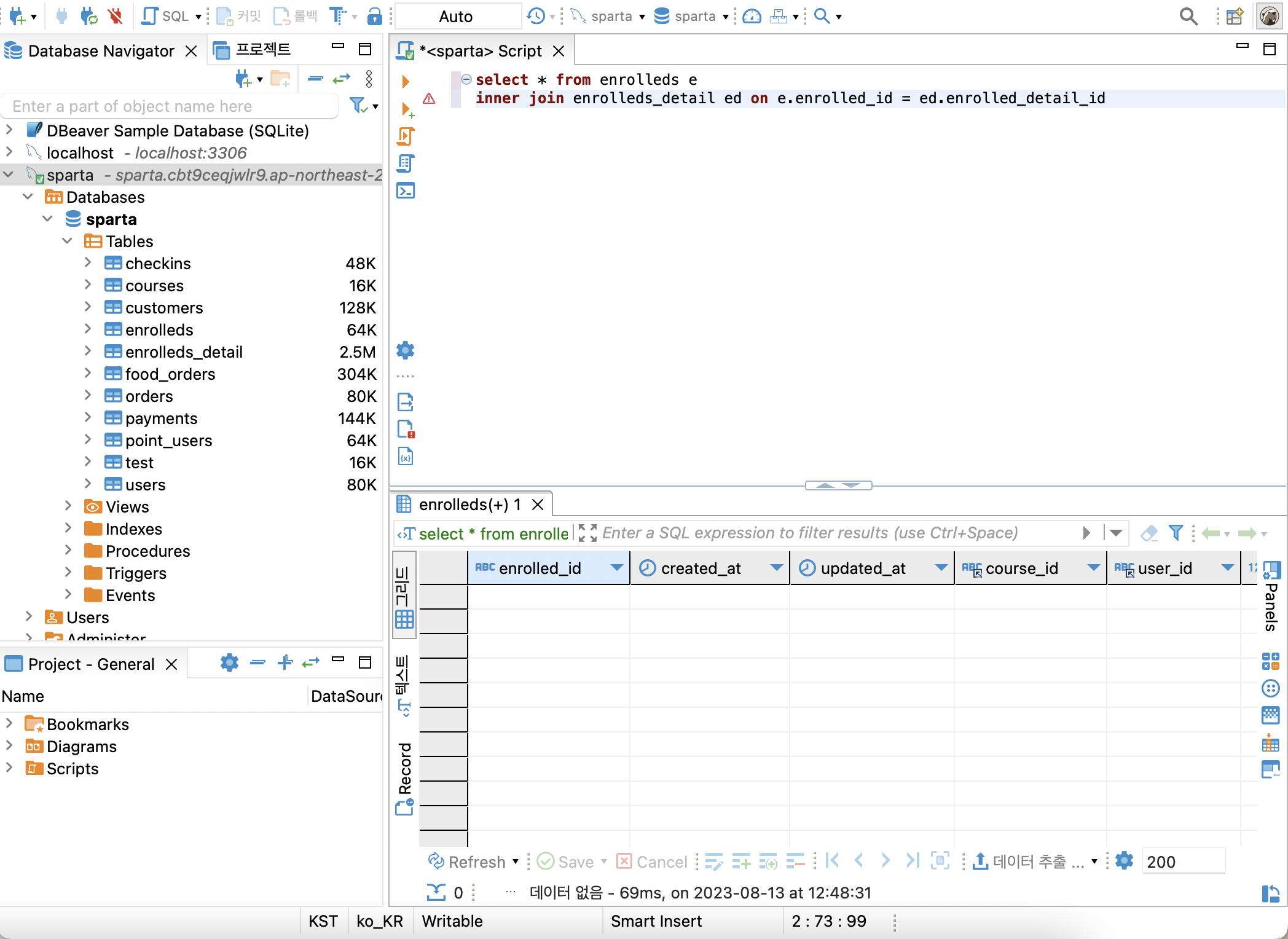1288x939 pixels.
Task: Collapse the Tables folder
Action: (x=68, y=241)
